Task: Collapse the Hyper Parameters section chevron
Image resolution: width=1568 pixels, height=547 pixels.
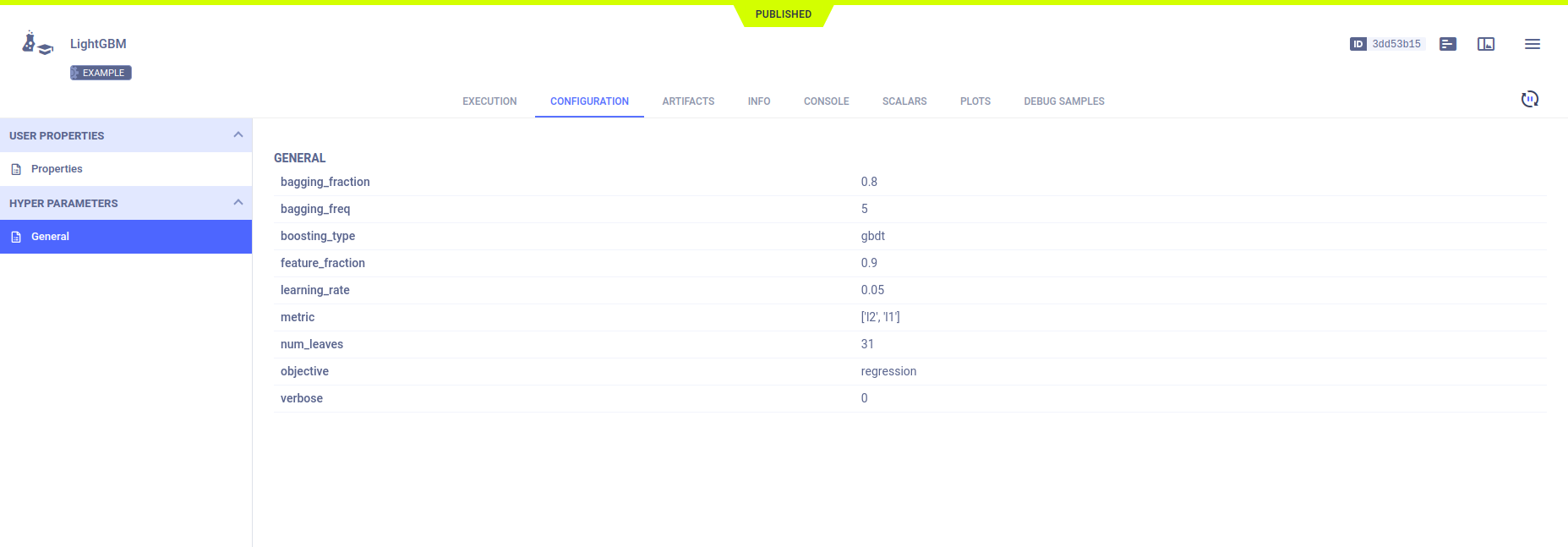Action: (x=238, y=203)
